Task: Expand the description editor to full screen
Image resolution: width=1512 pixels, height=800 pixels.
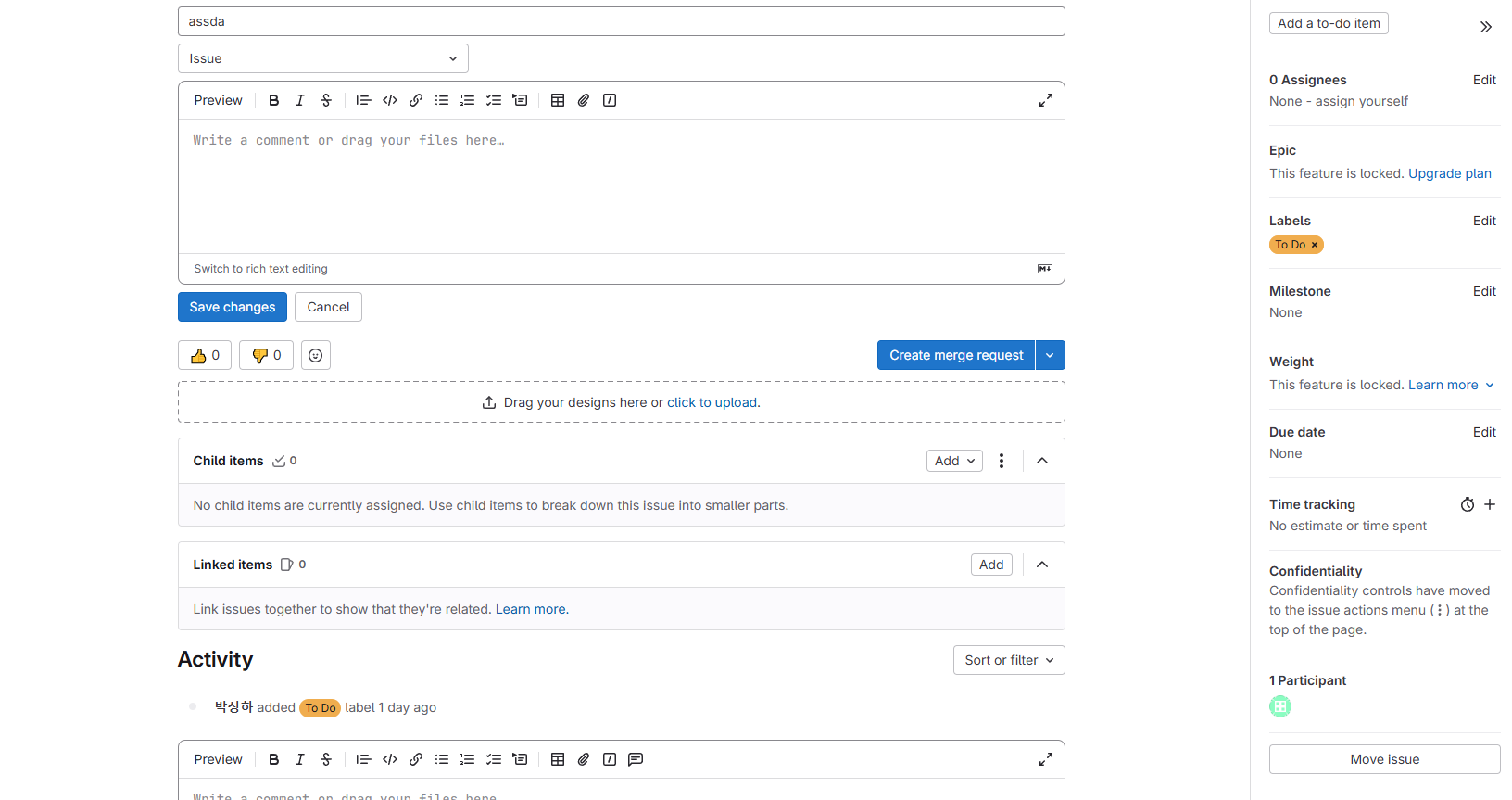Action: [1046, 100]
